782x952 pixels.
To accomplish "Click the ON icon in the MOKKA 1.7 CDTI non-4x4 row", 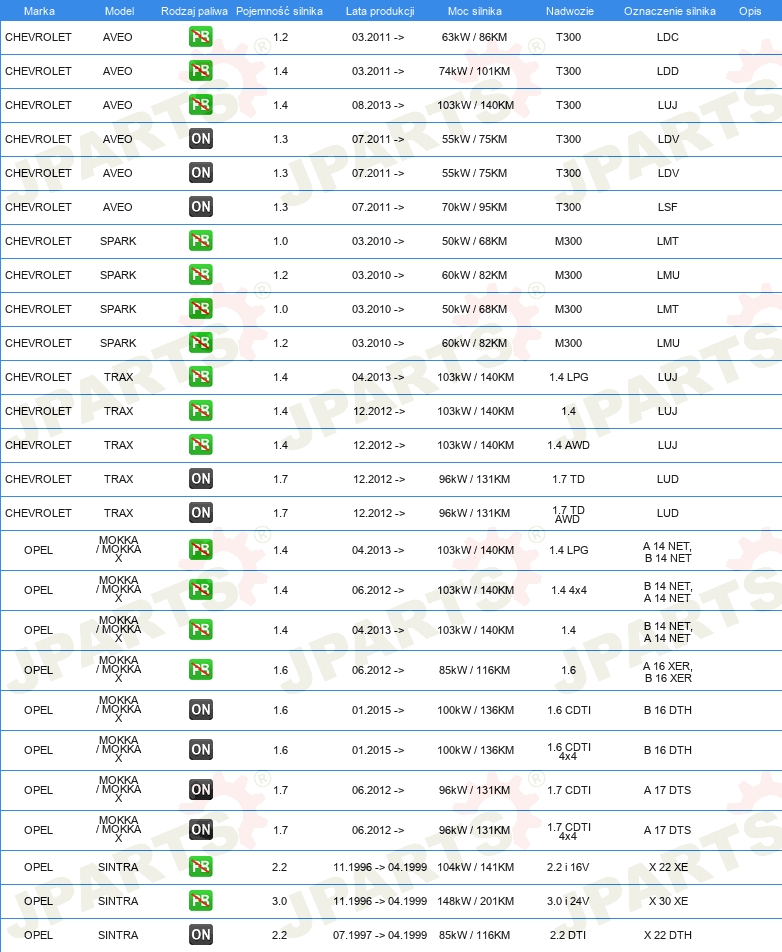I will pos(200,790).
